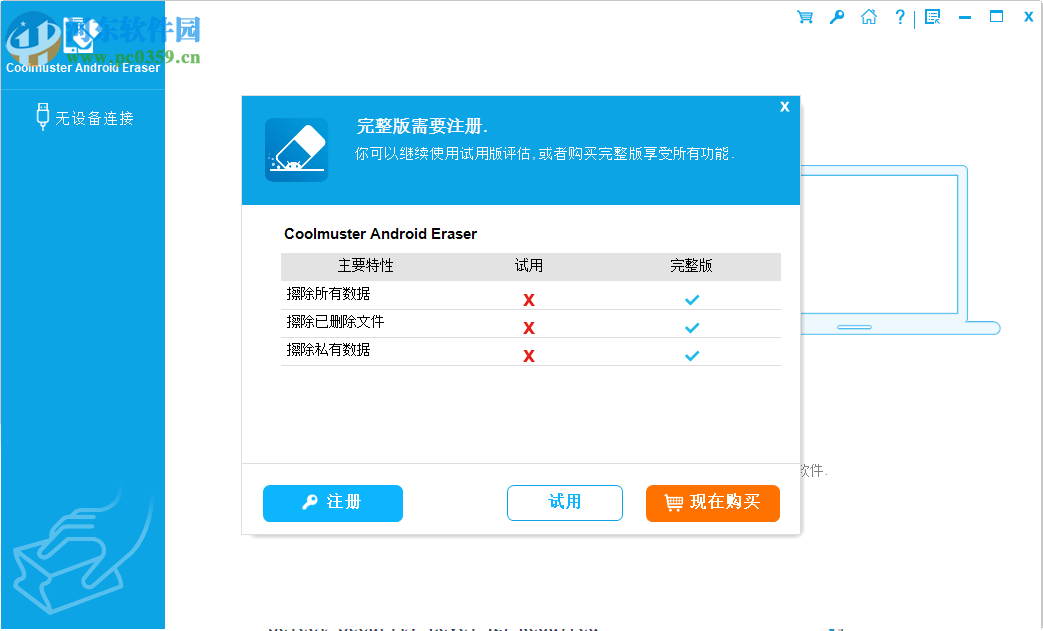This screenshot has width=1043, height=631.
Task: Click the key registration icon in the title bar
Action: (837, 17)
